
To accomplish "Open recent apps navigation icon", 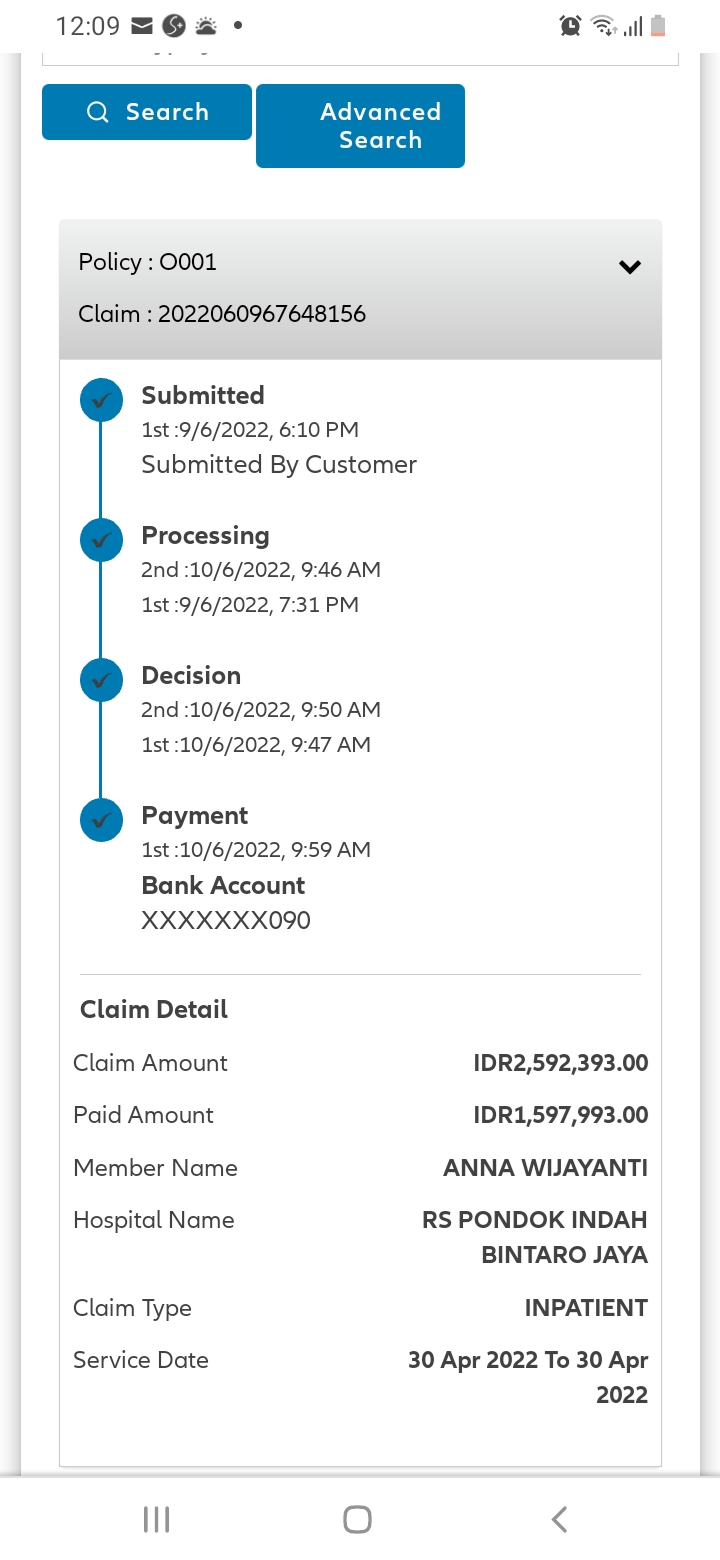I will 156,1519.
